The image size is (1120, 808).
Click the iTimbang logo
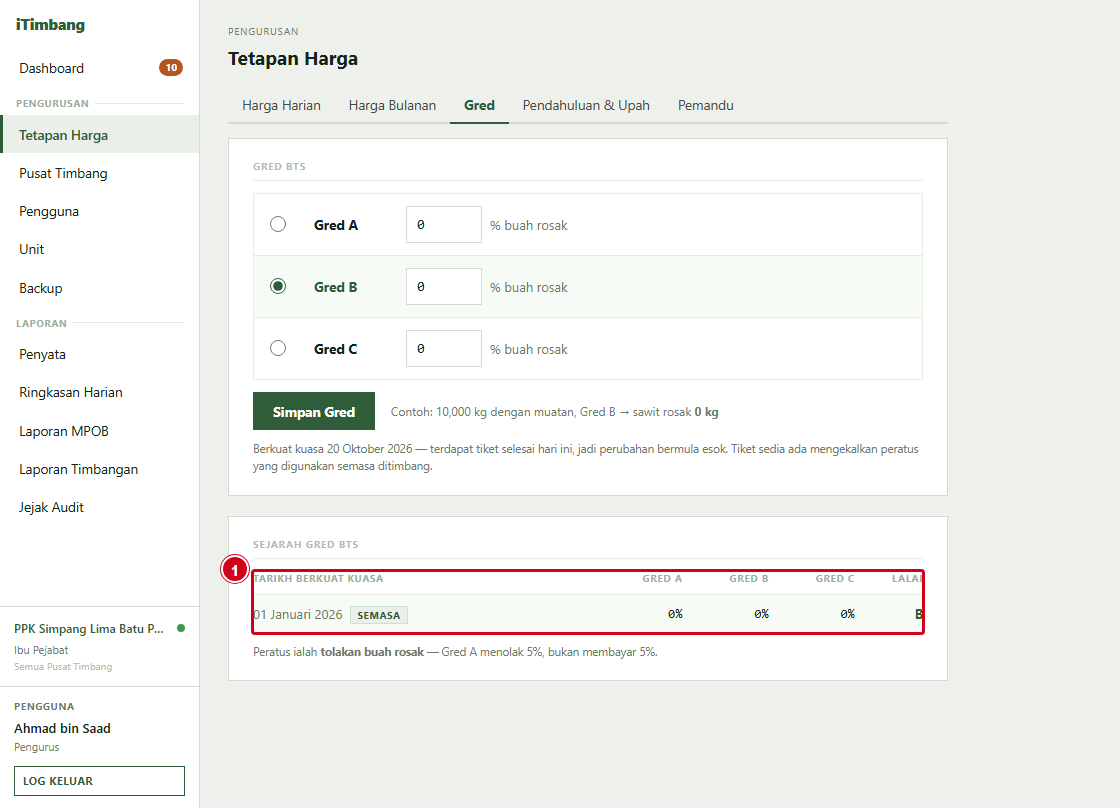(x=50, y=24)
